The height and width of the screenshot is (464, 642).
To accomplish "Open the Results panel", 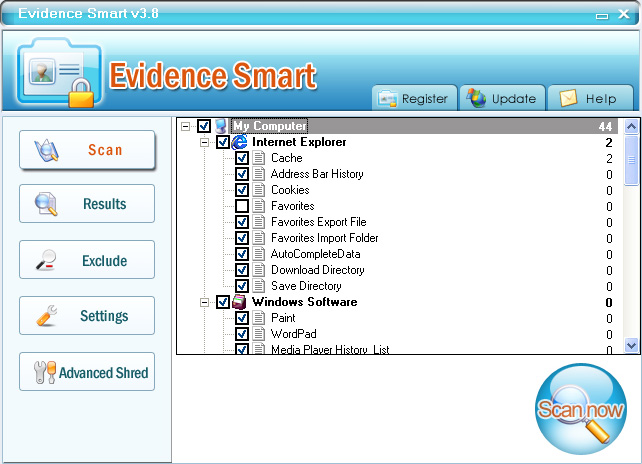I will tap(87, 204).
